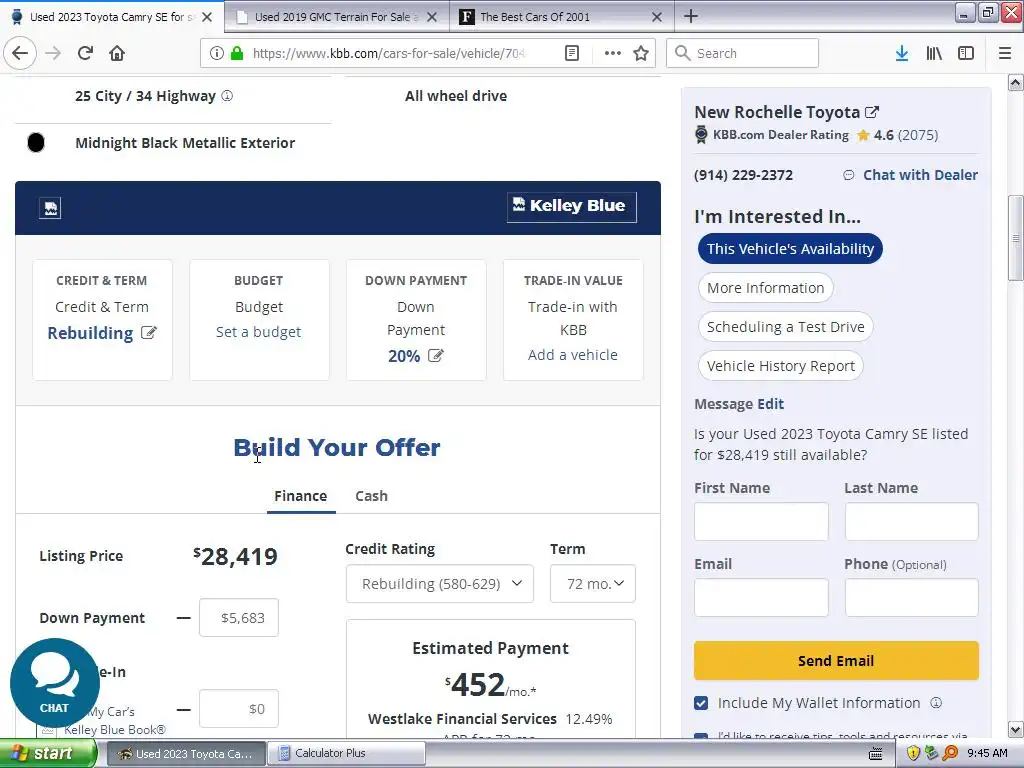Click the message Edit link
The height and width of the screenshot is (768, 1024).
coord(771,404)
